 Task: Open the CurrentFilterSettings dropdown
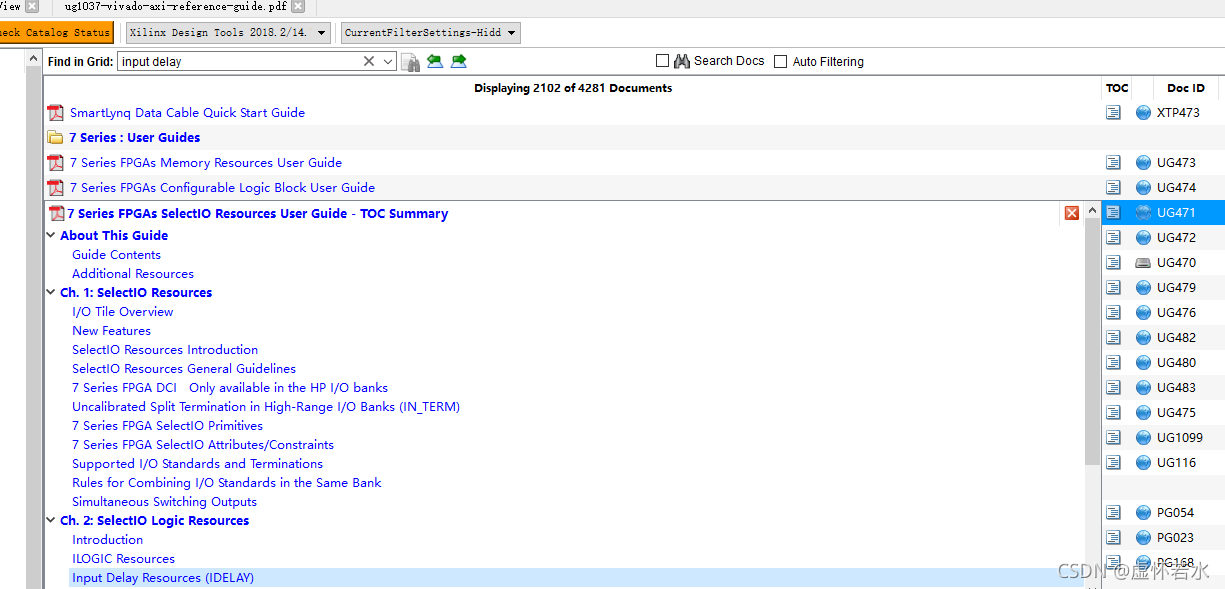click(x=431, y=33)
